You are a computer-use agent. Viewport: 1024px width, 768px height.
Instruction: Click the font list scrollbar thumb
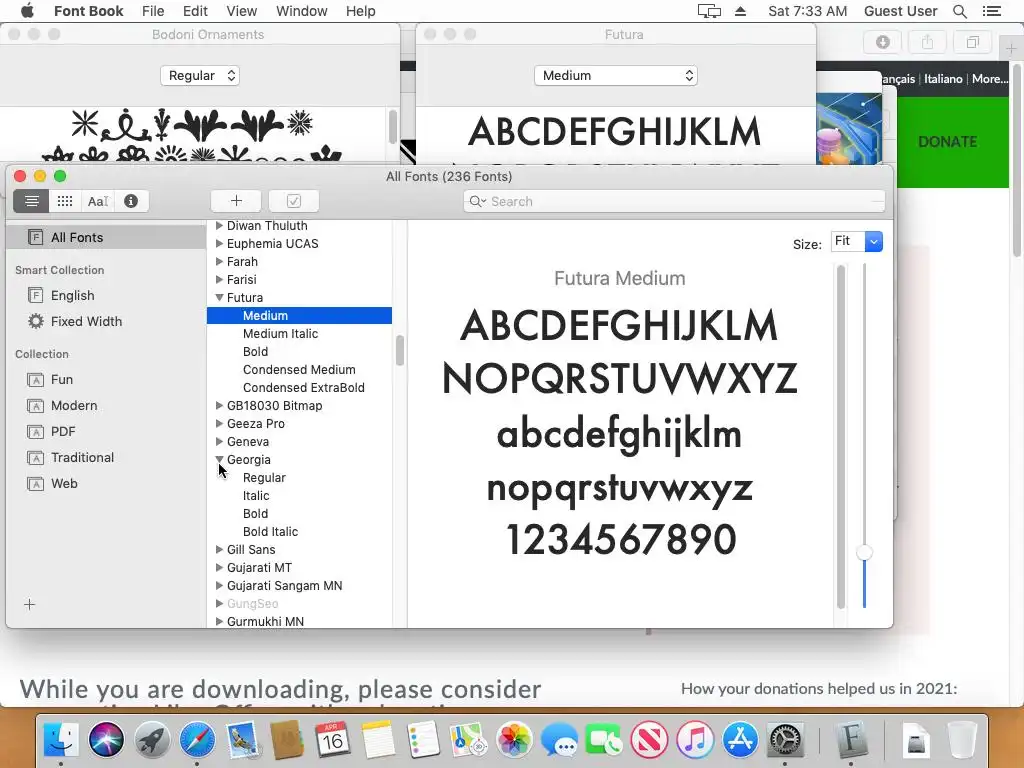(x=400, y=351)
